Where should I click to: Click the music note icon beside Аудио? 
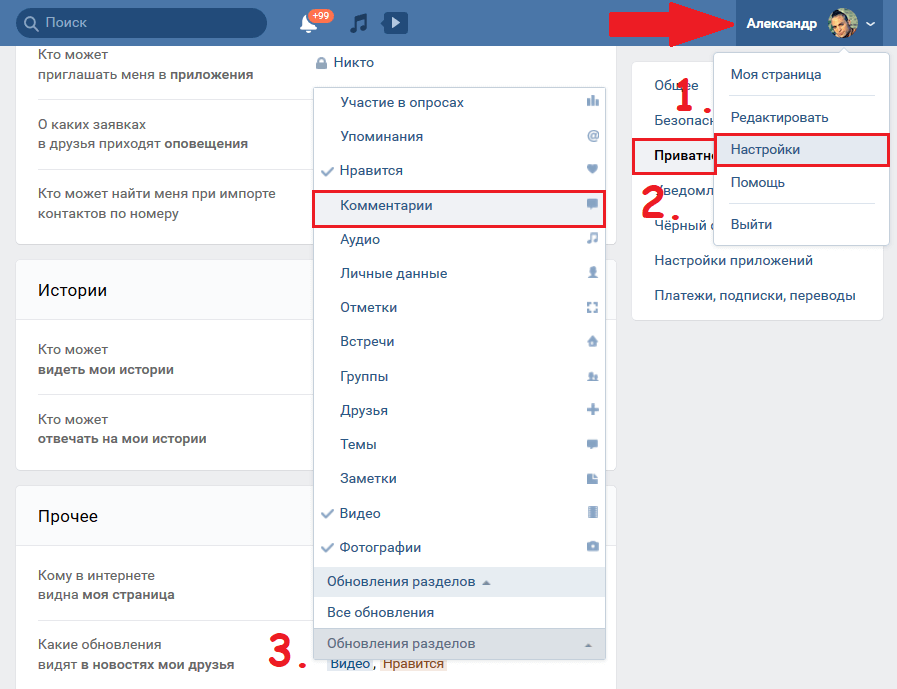click(593, 238)
